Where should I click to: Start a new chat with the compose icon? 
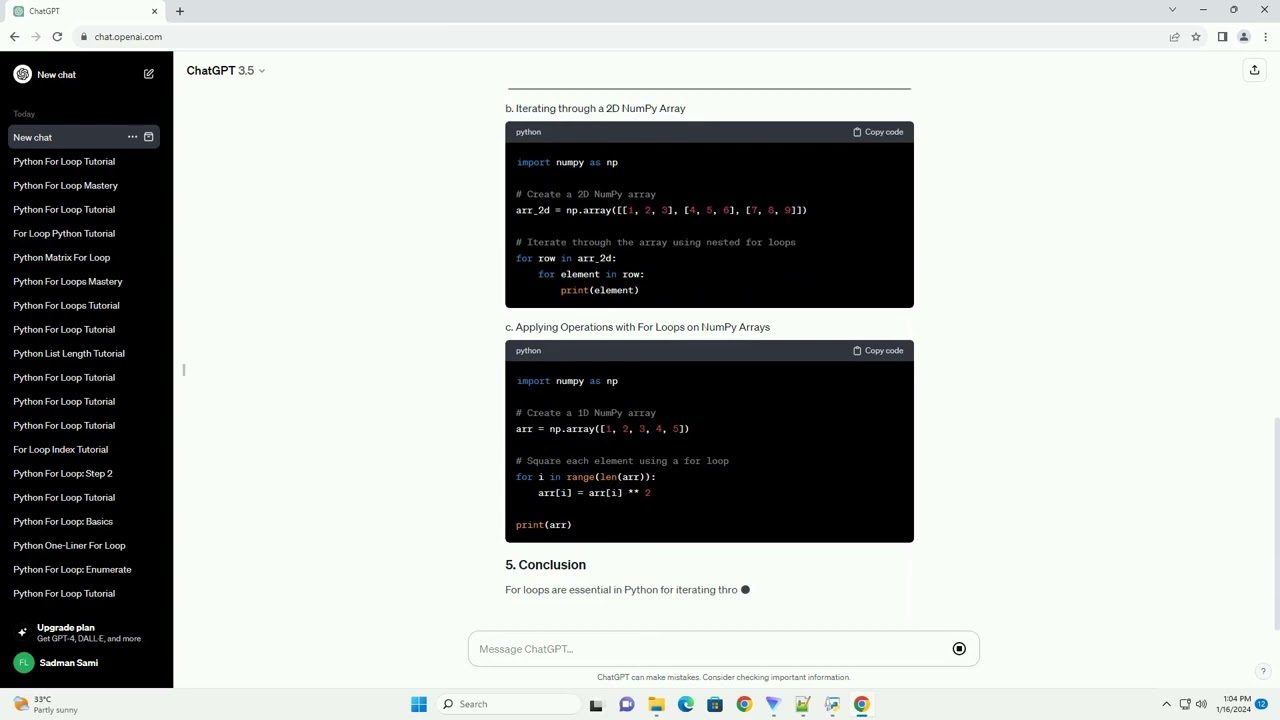point(149,74)
